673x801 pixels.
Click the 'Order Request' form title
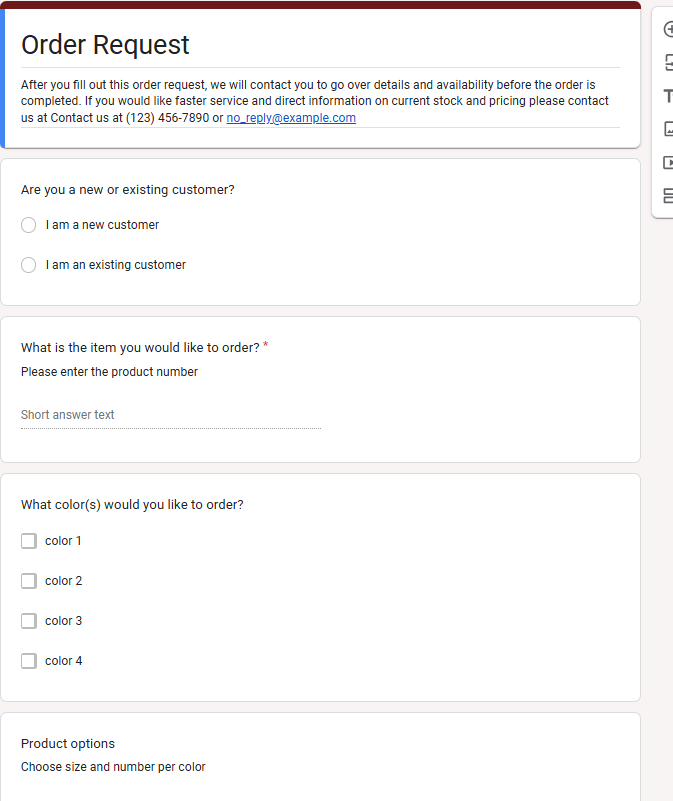pyautogui.click(x=105, y=45)
